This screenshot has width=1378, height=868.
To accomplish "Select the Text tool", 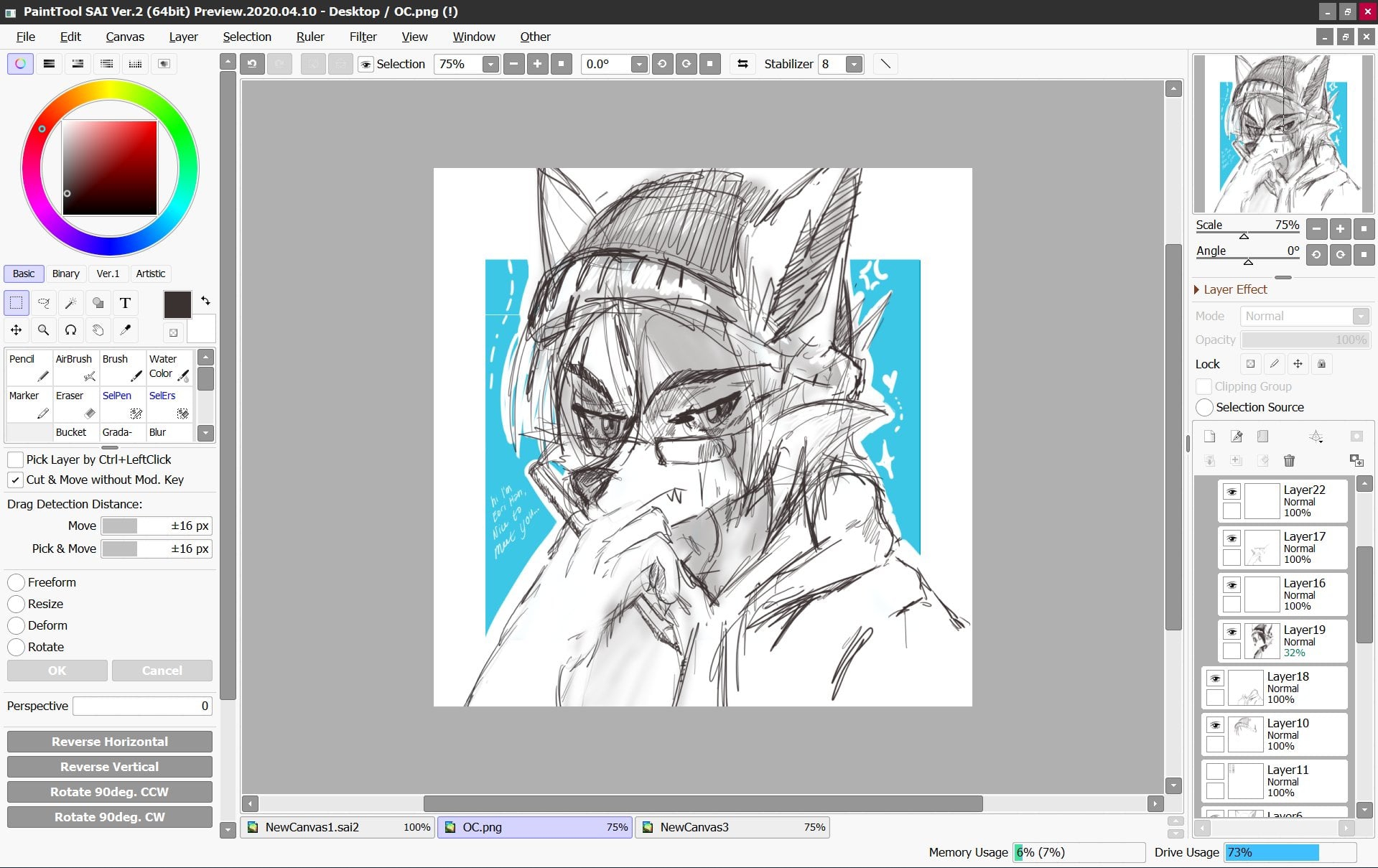I will (125, 303).
